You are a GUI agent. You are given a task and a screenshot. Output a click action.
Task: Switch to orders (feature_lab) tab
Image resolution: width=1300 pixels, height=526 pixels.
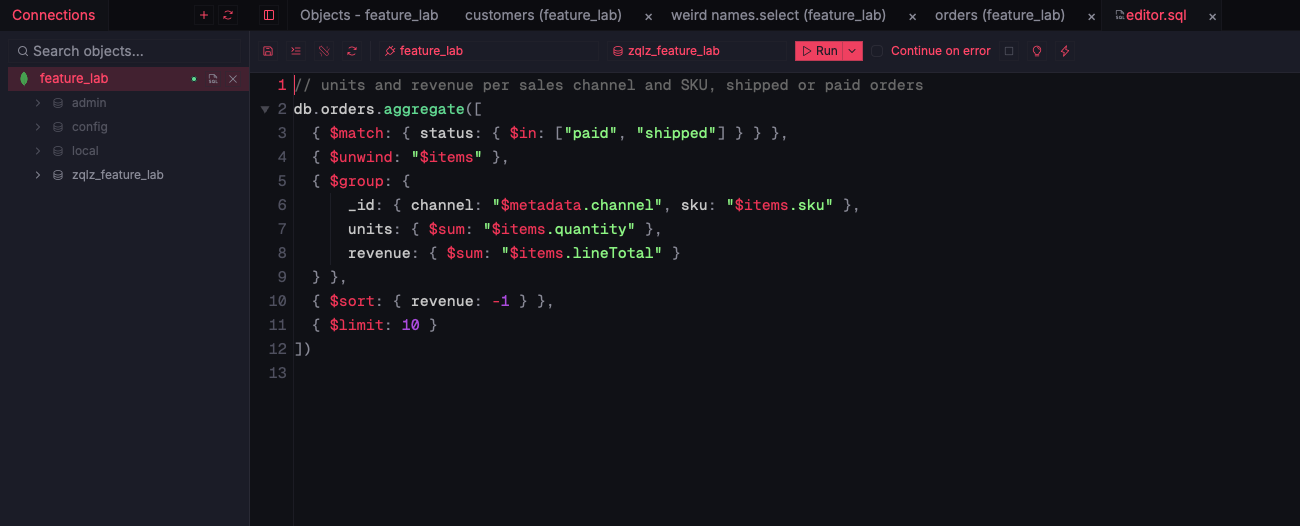click(x=1000, y=15)
